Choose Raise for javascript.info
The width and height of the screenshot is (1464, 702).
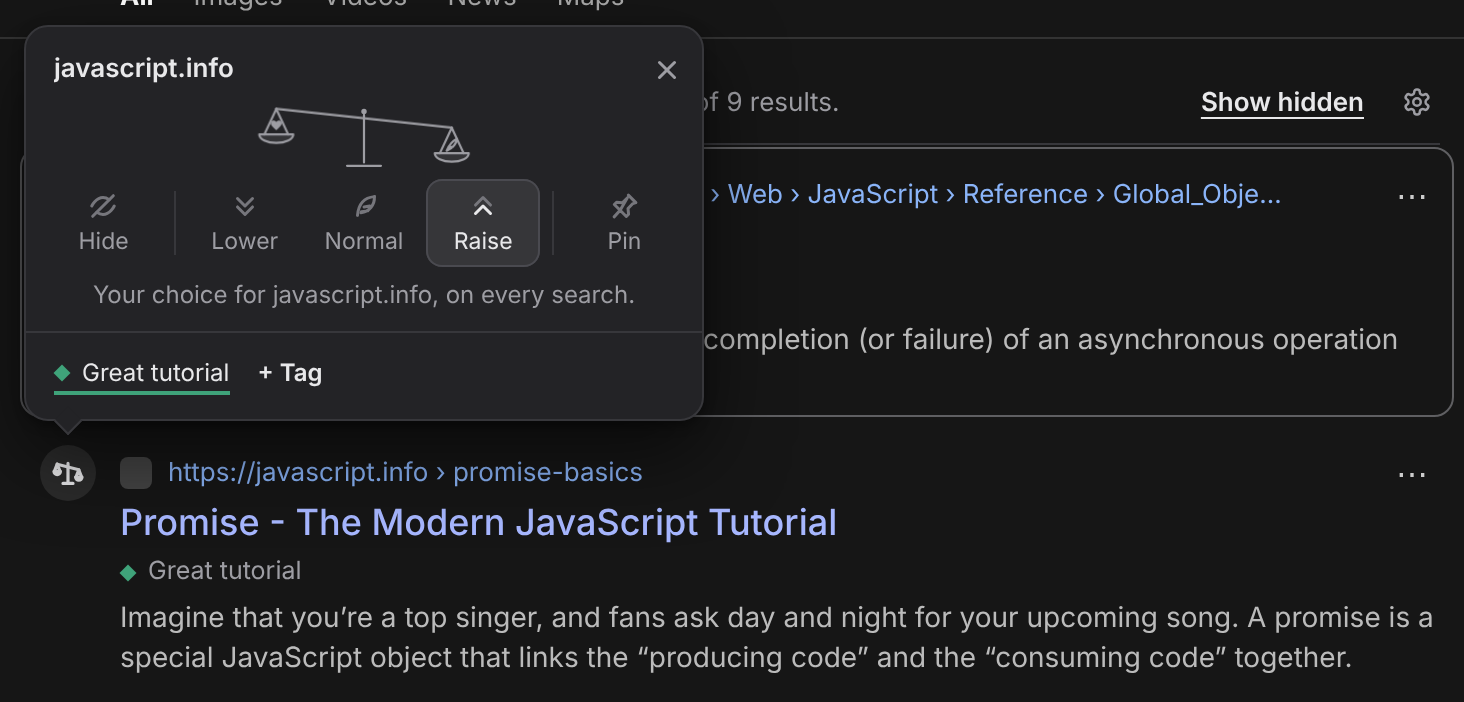(483, 223)
